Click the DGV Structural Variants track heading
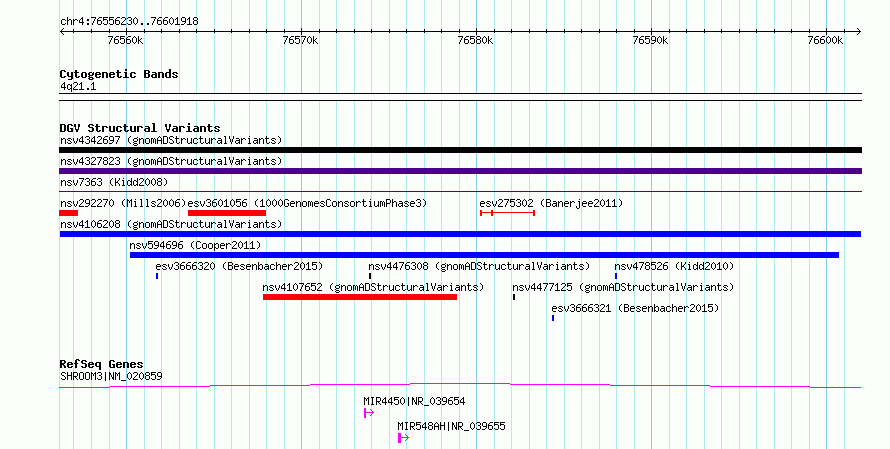Image resolution: width=890 pixels, height=449 pixels. [x=140, y=128]
